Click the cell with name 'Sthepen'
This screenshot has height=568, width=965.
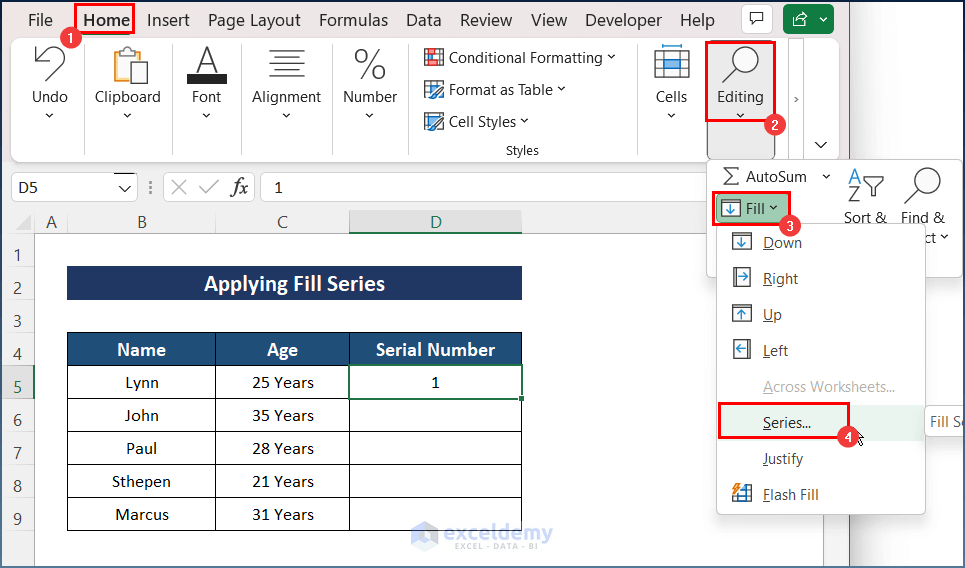pyautogui.click(x=142, y=481)
